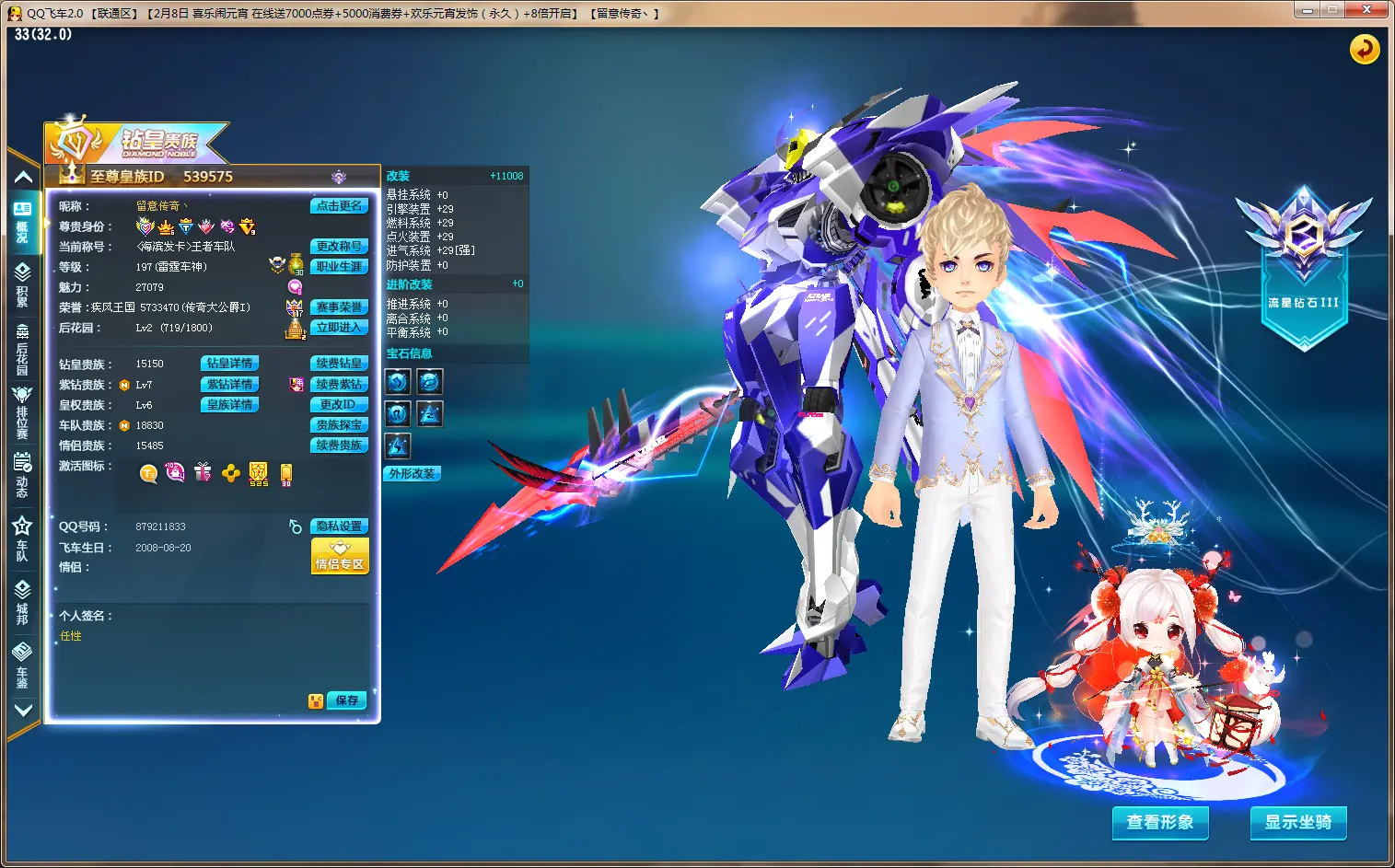Image resolution: width=1395 pixels, height=868 pixels.
Task: Click the second gem slot icon
Action: (x=430, y=381)
